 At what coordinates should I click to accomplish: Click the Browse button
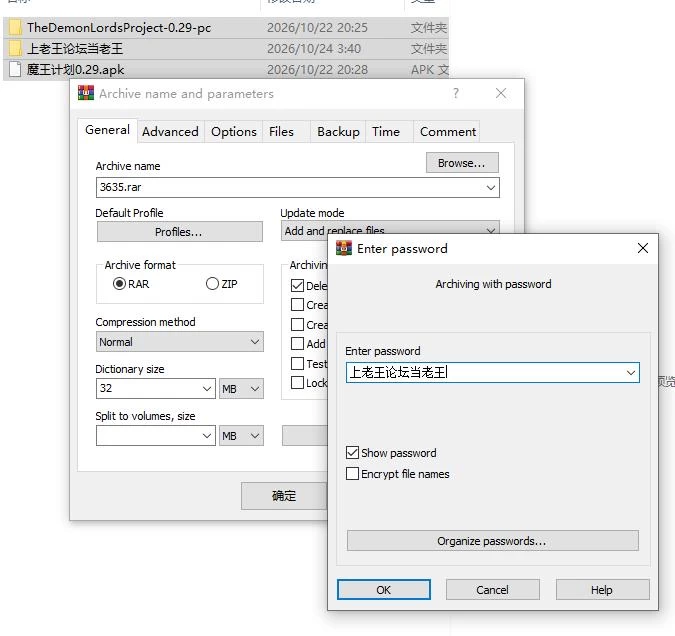[462, 163]
